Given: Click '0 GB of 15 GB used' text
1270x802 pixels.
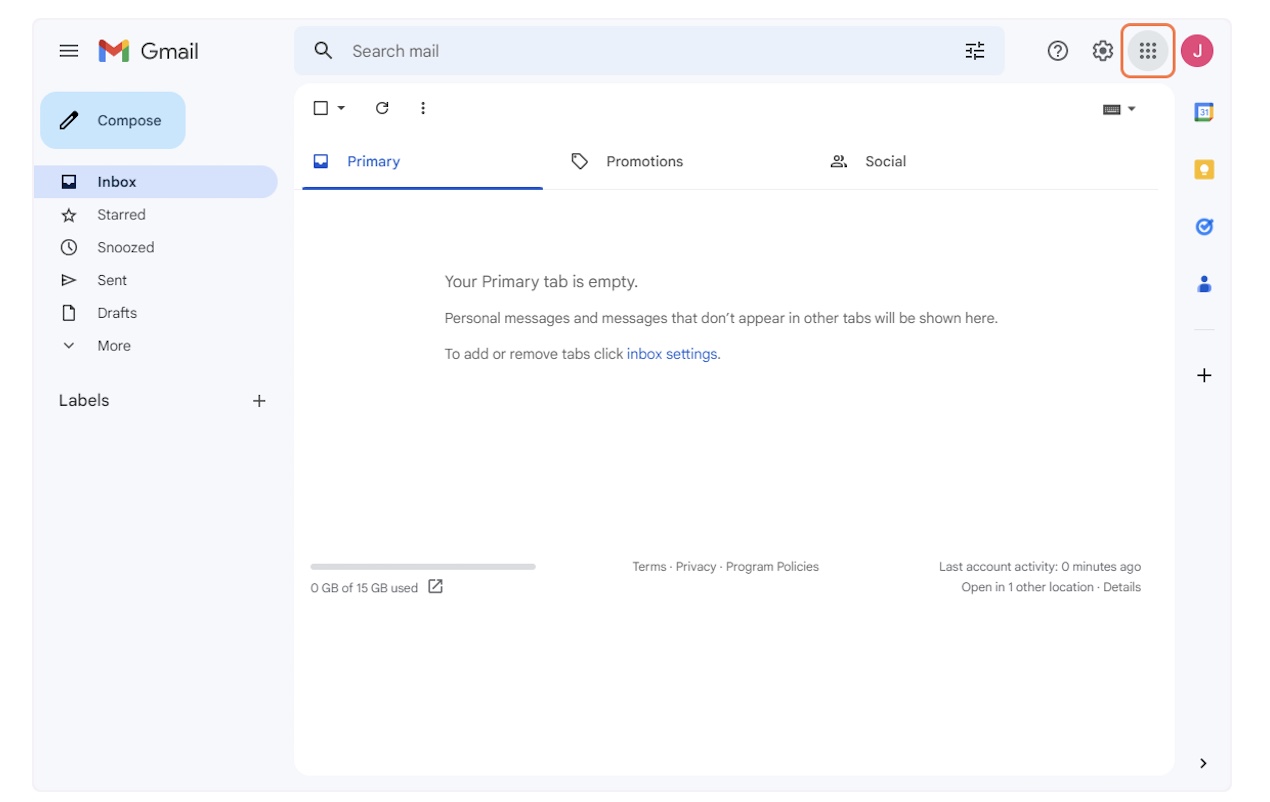Looking at the screenshot, I should tap(364, 588).
